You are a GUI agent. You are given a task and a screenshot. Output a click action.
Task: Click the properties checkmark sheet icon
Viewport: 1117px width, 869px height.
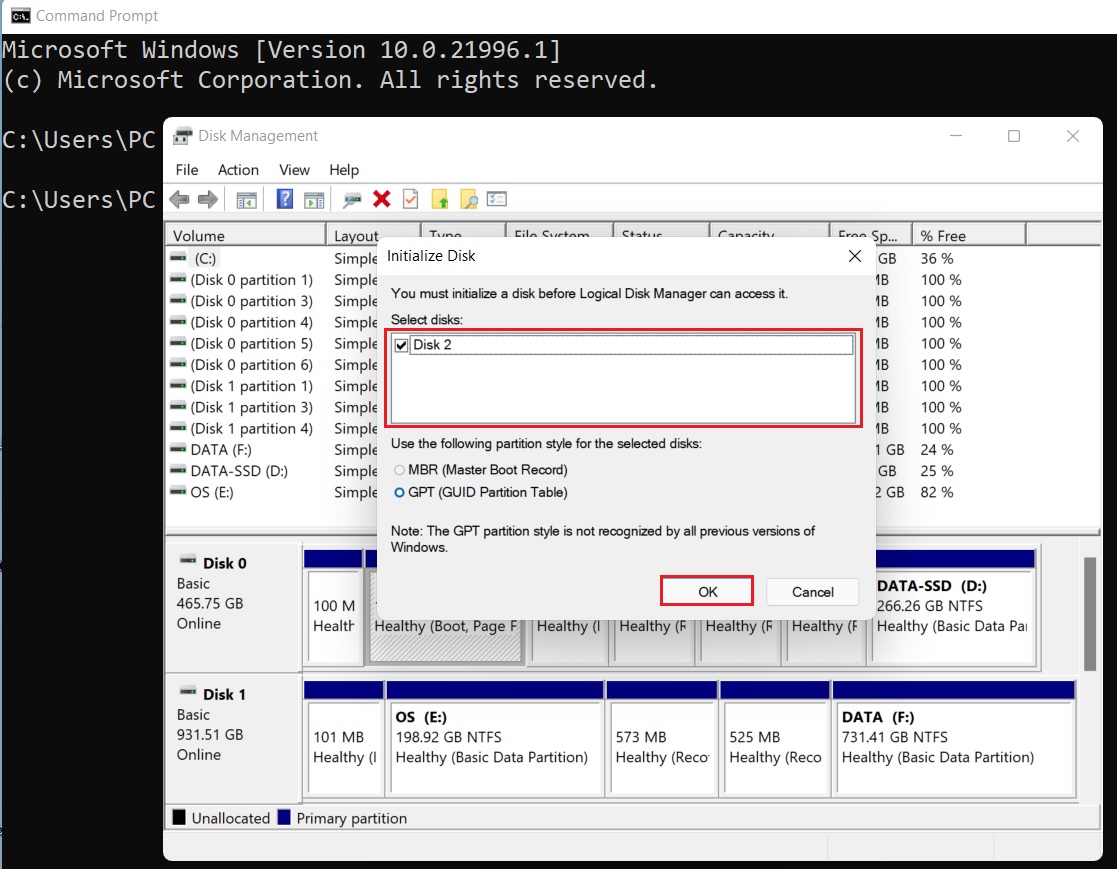410,200
